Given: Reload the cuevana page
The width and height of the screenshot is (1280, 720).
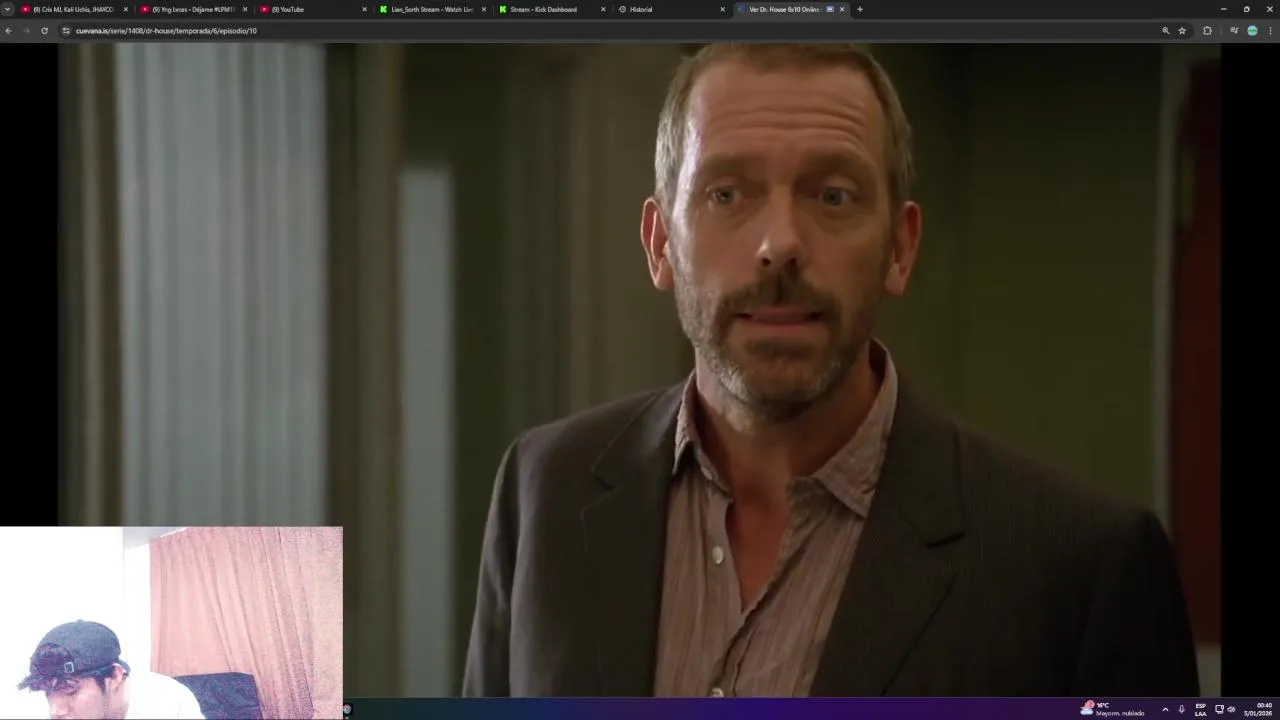Looking at the screenshot, I should (44, 31).
